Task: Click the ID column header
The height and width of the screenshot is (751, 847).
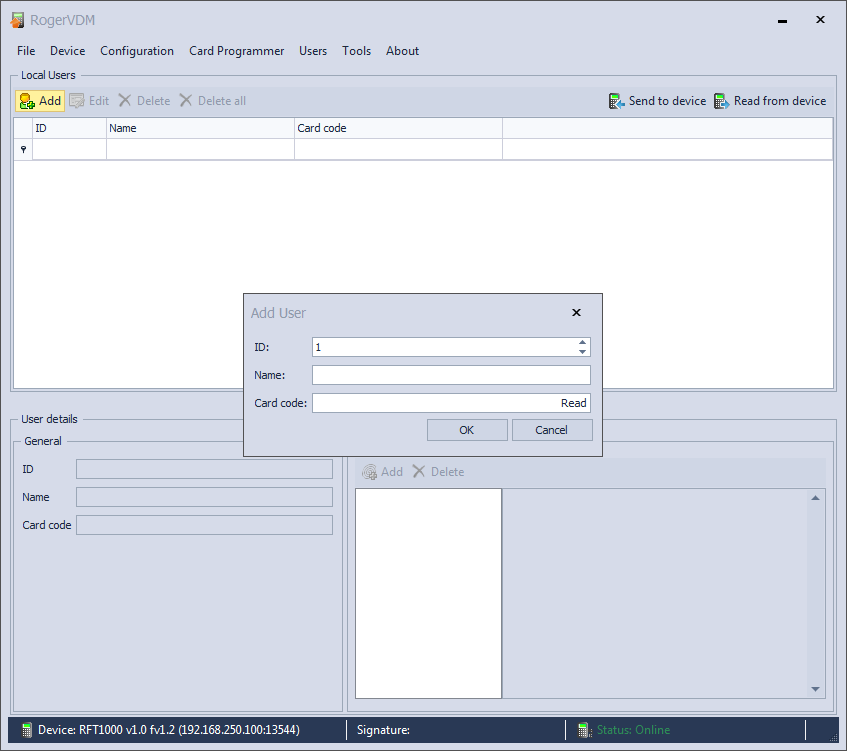Action: click(69, 128)
